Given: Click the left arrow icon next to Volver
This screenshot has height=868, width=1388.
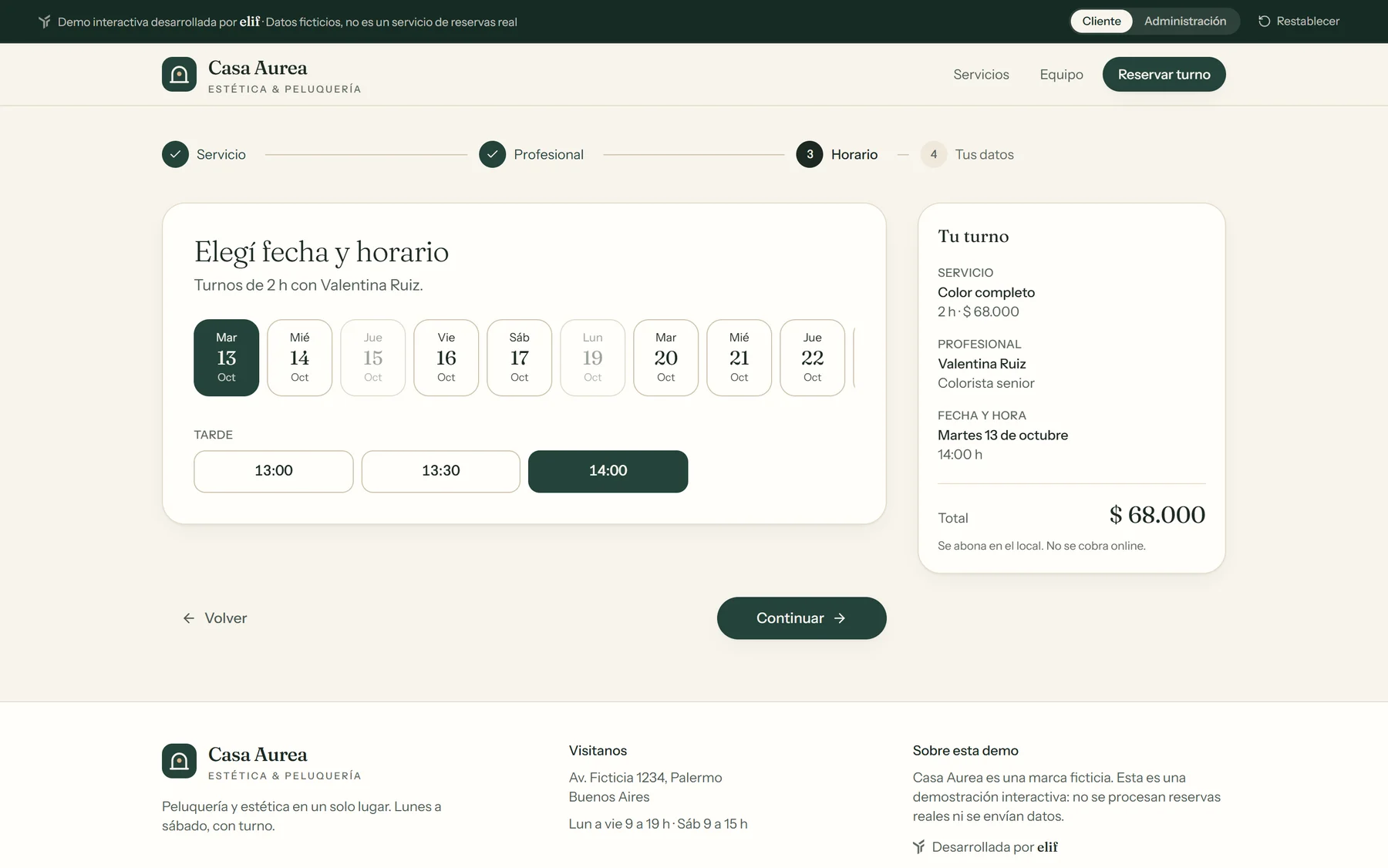Looking at the screenshot, I should pyautogui.click(x=189, y=618).
